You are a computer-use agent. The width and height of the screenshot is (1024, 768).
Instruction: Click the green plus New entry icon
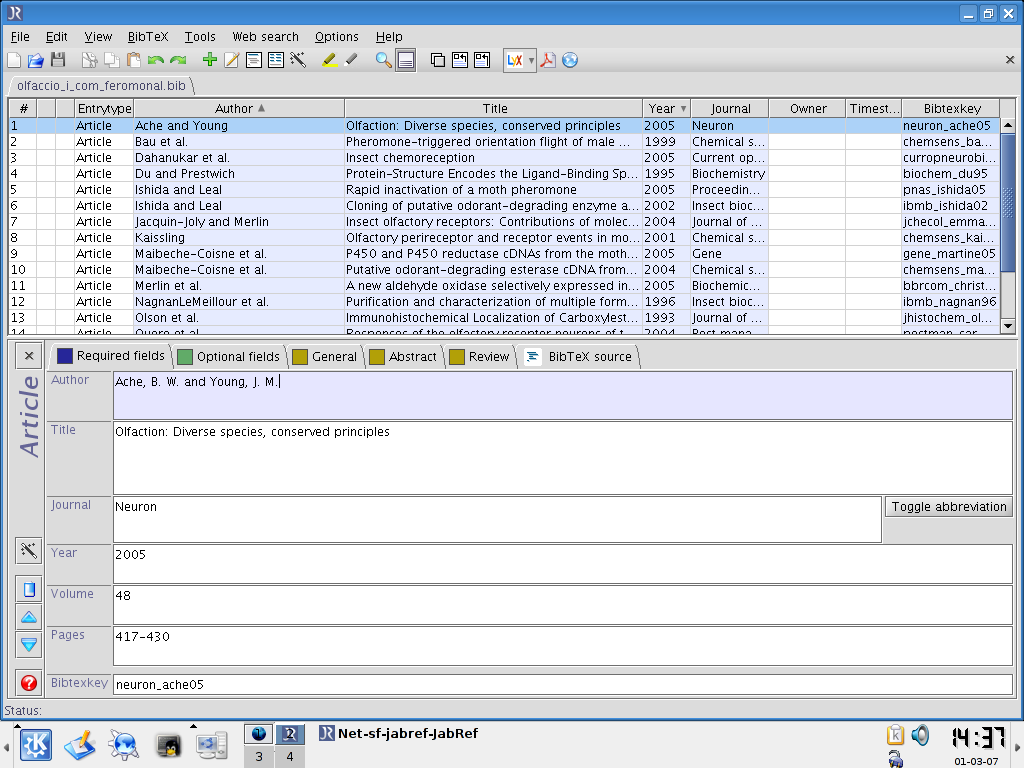click(209, 60)
